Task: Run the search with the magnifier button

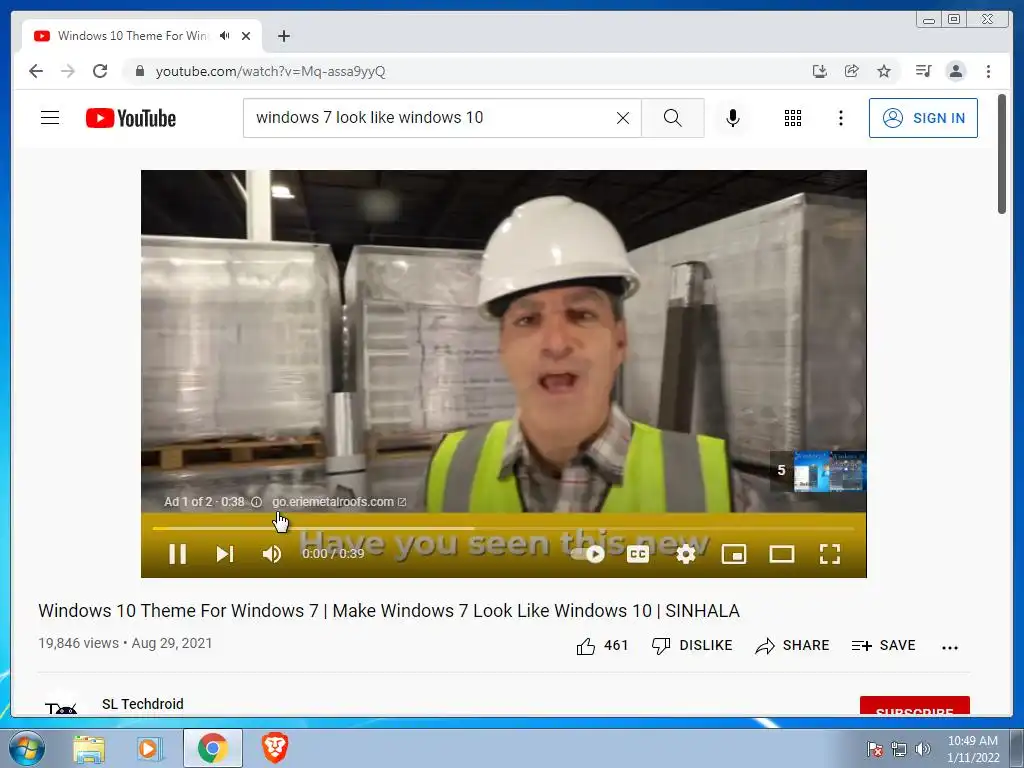Action: pyautogui.click(x=673, y=118)
